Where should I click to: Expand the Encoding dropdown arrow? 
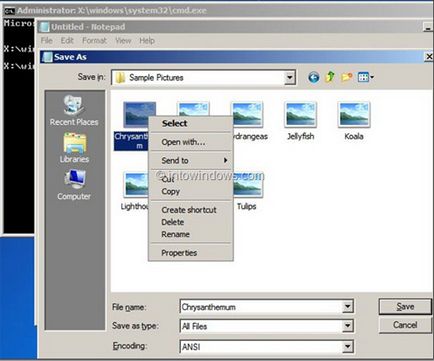(347, 346)
